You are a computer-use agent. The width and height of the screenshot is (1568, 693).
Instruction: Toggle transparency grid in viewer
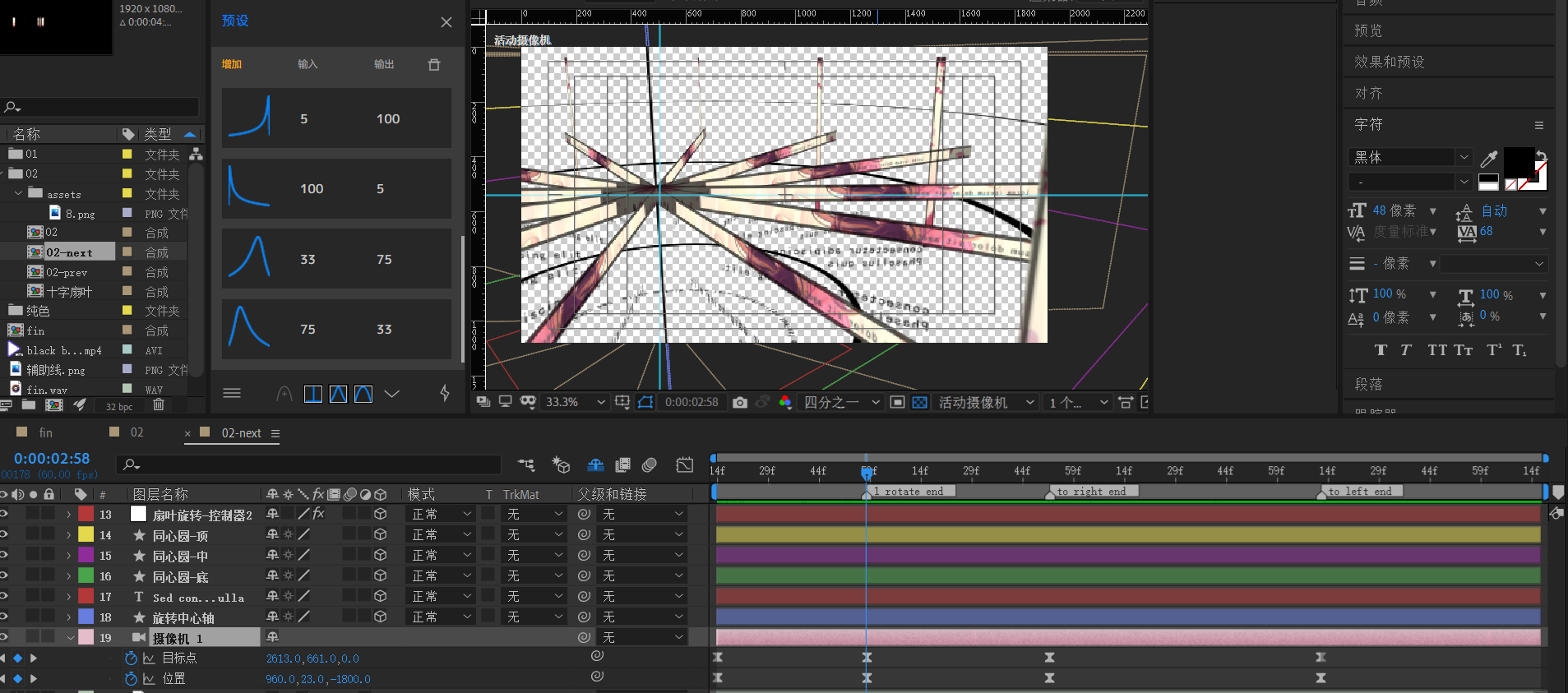919,402
